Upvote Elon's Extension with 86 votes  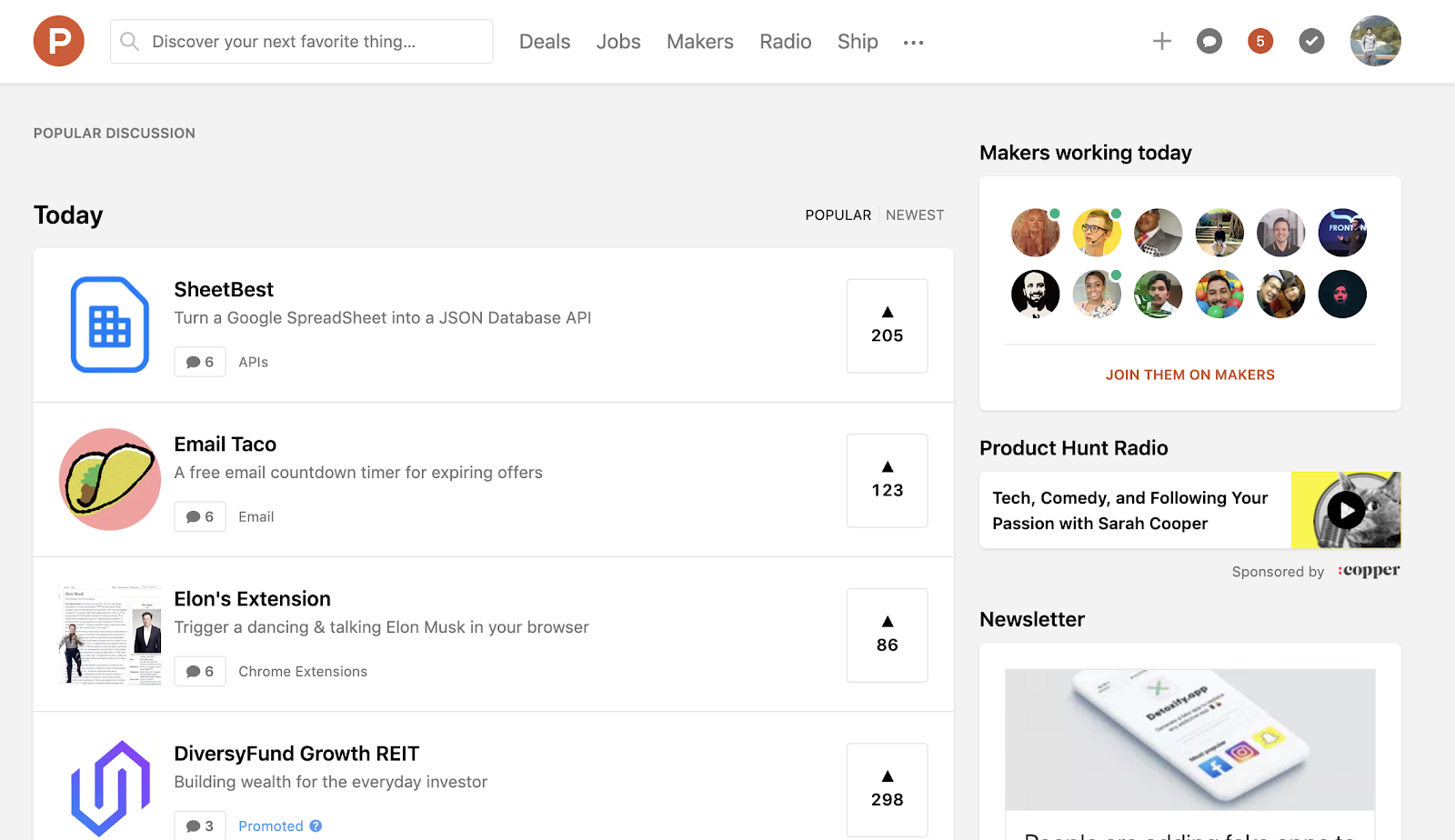coord(888,635)
